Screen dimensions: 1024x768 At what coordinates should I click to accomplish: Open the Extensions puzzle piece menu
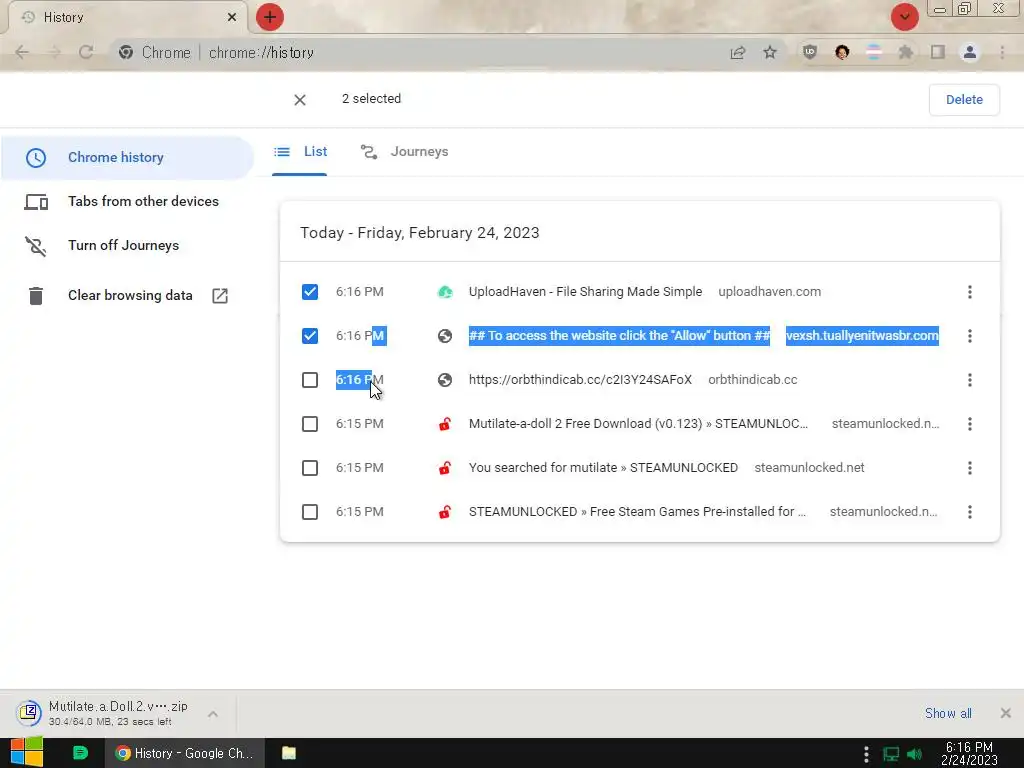[905, 52]
